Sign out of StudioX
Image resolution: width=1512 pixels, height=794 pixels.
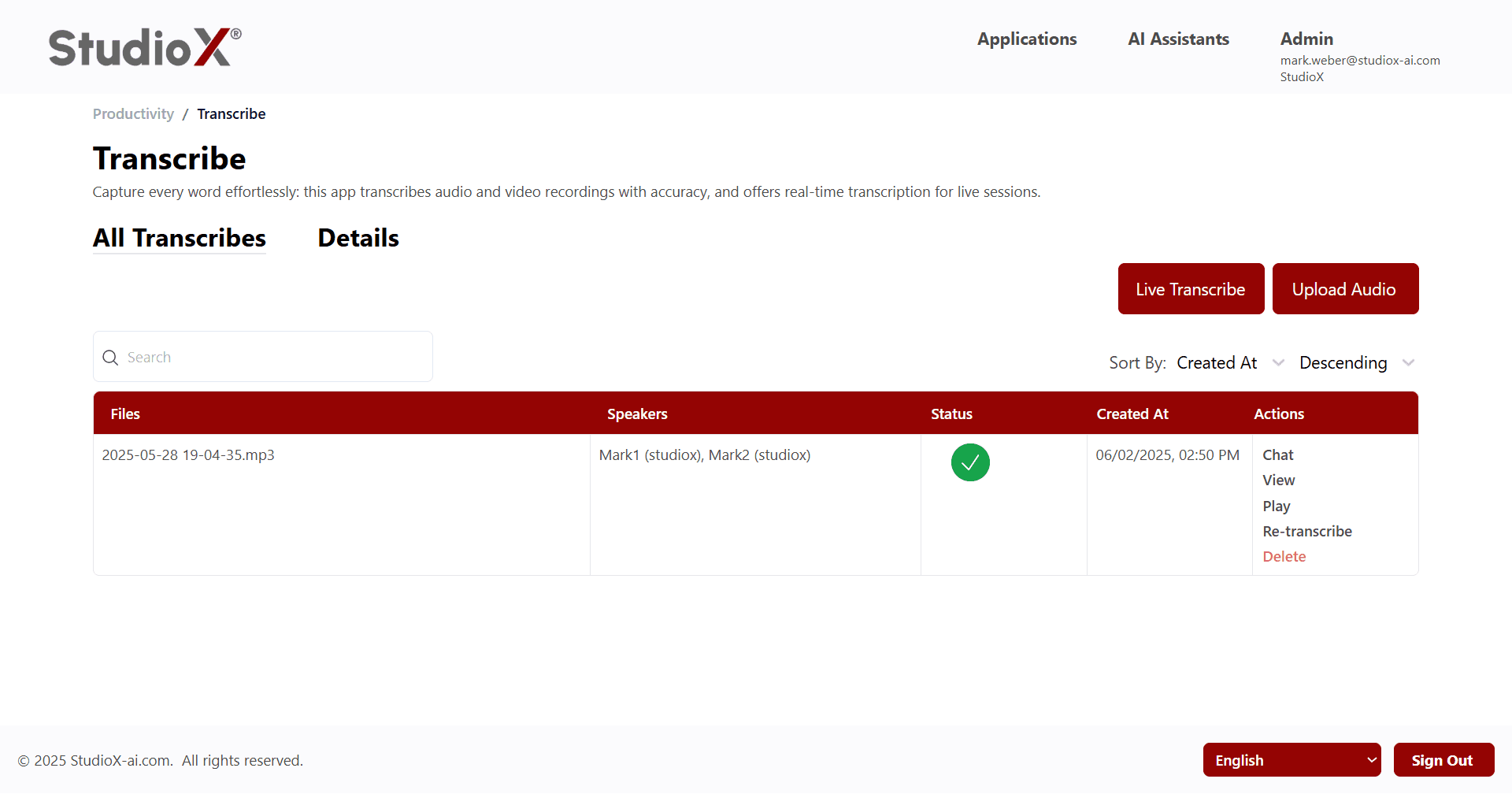click(x=1443, y=759)
